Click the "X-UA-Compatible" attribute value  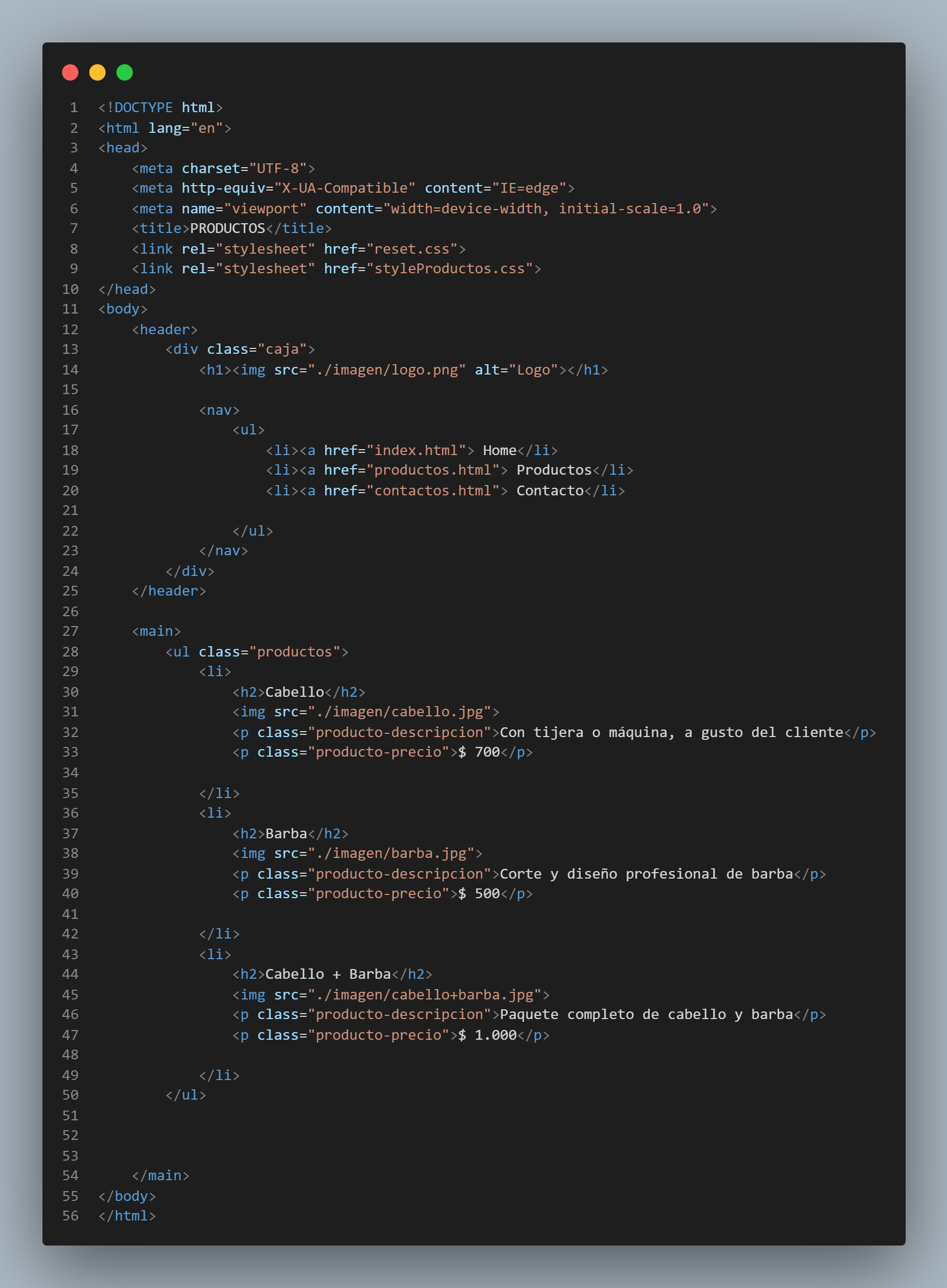click(345, 188)
